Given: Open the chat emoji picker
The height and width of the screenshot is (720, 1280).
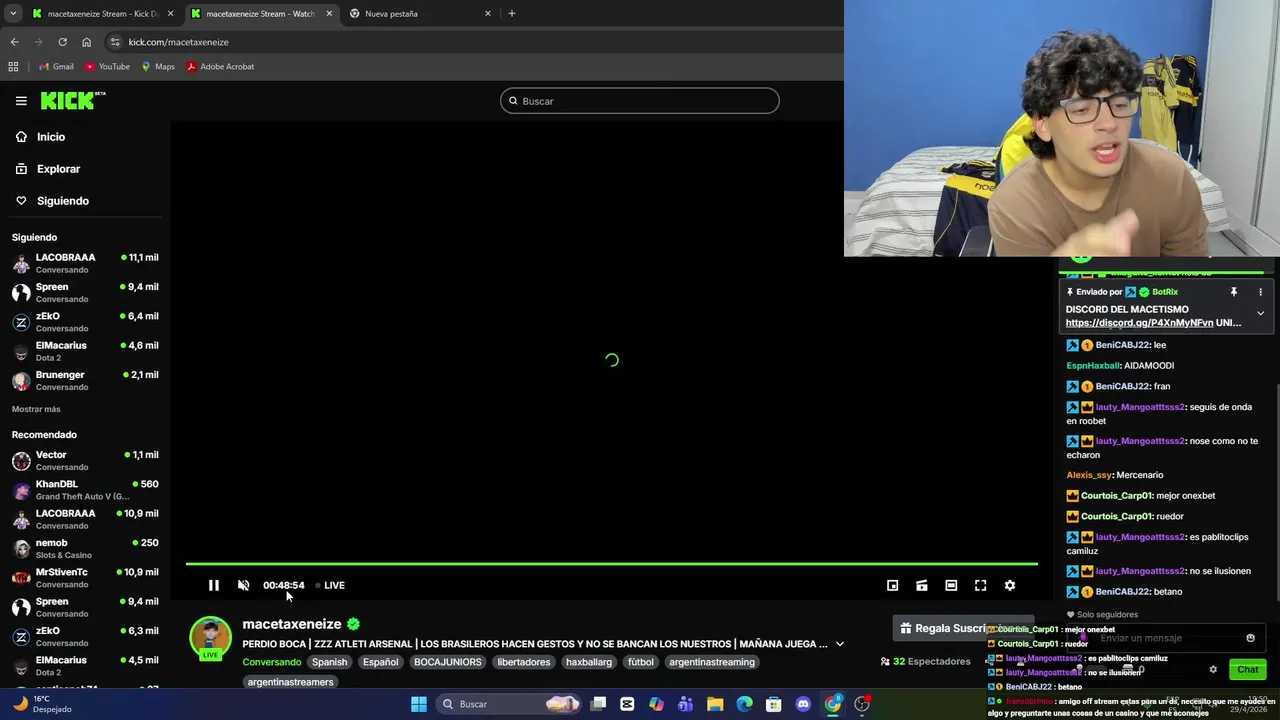Looking at the screenshot, I should (x=1250, y=638).
